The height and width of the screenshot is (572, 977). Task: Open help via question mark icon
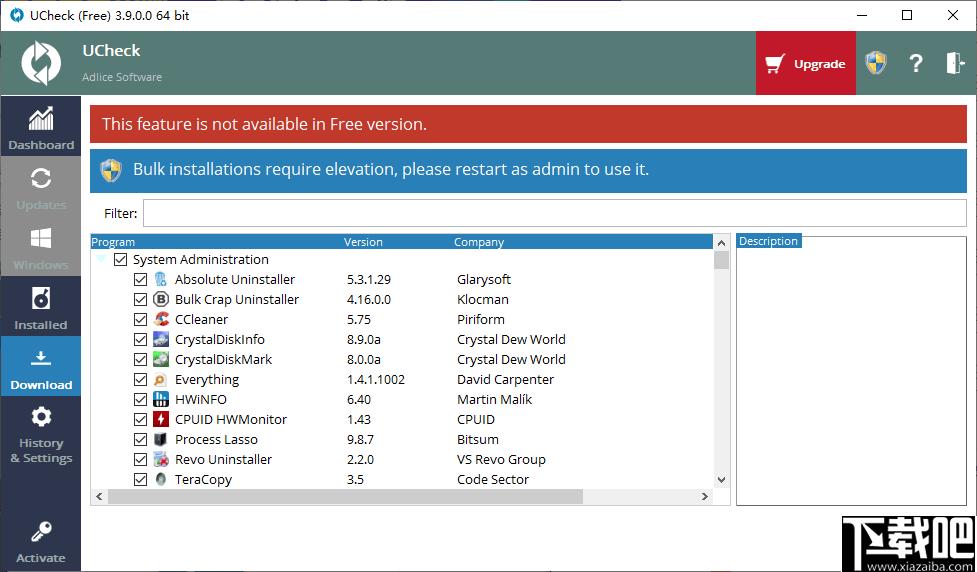915,63
